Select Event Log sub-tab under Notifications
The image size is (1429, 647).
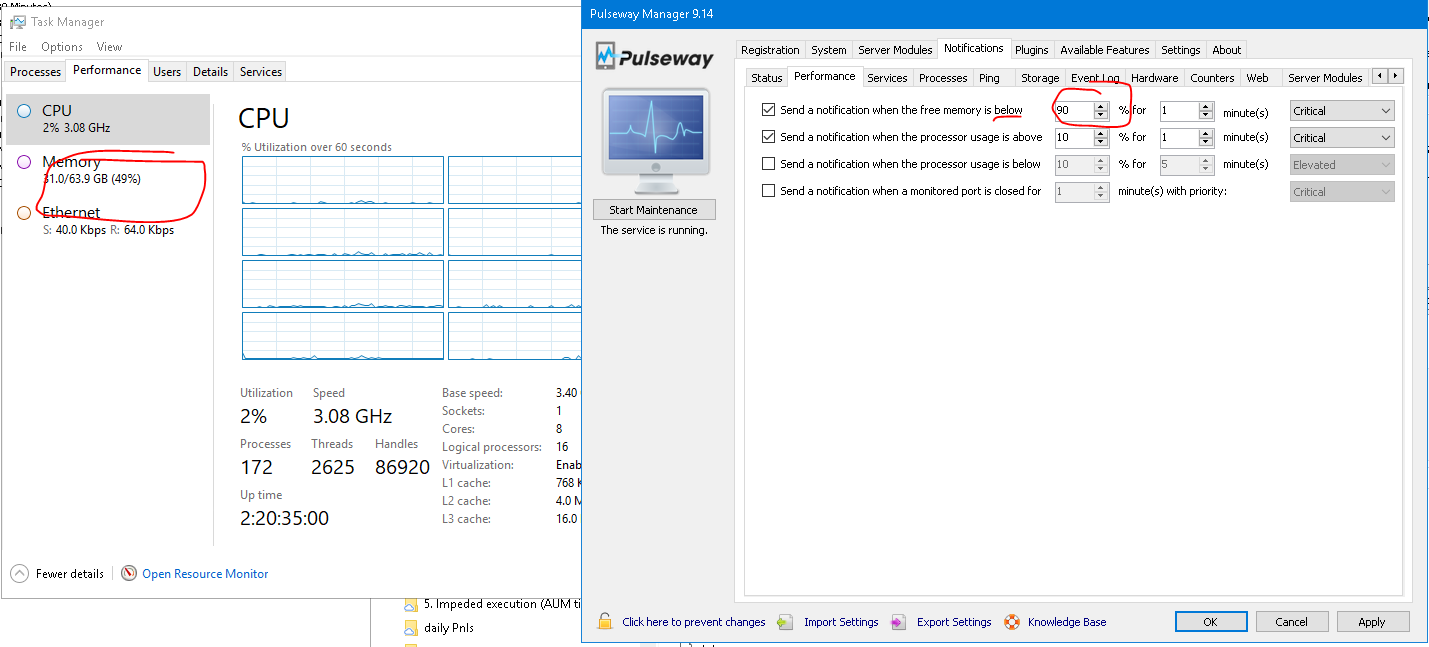pyautogui.click(x=1095, y=78)
